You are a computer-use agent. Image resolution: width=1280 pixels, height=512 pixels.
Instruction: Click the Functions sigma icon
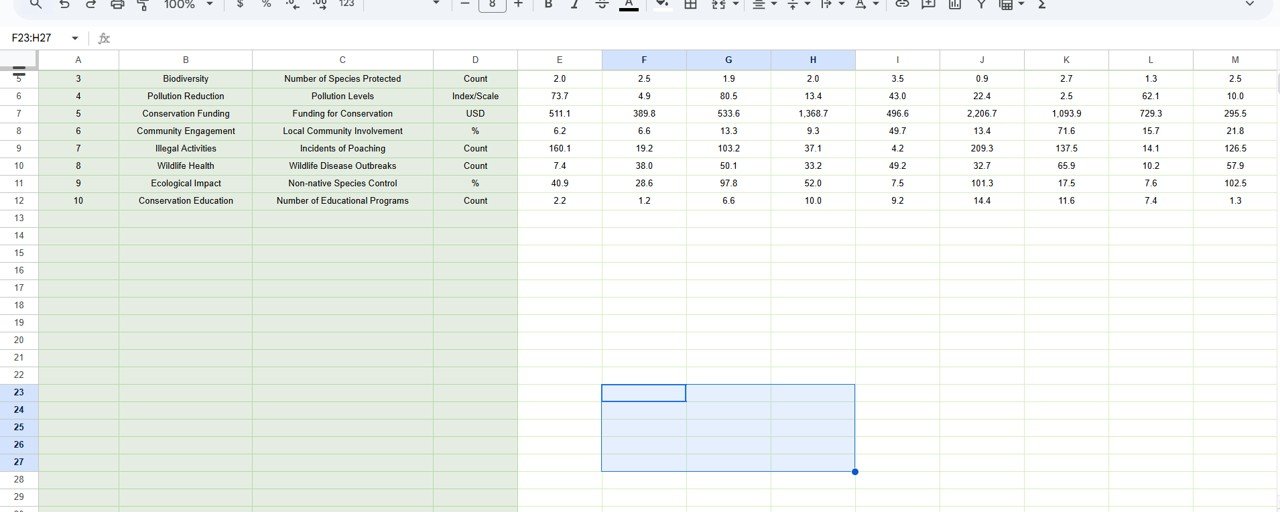pos(1042,4)
